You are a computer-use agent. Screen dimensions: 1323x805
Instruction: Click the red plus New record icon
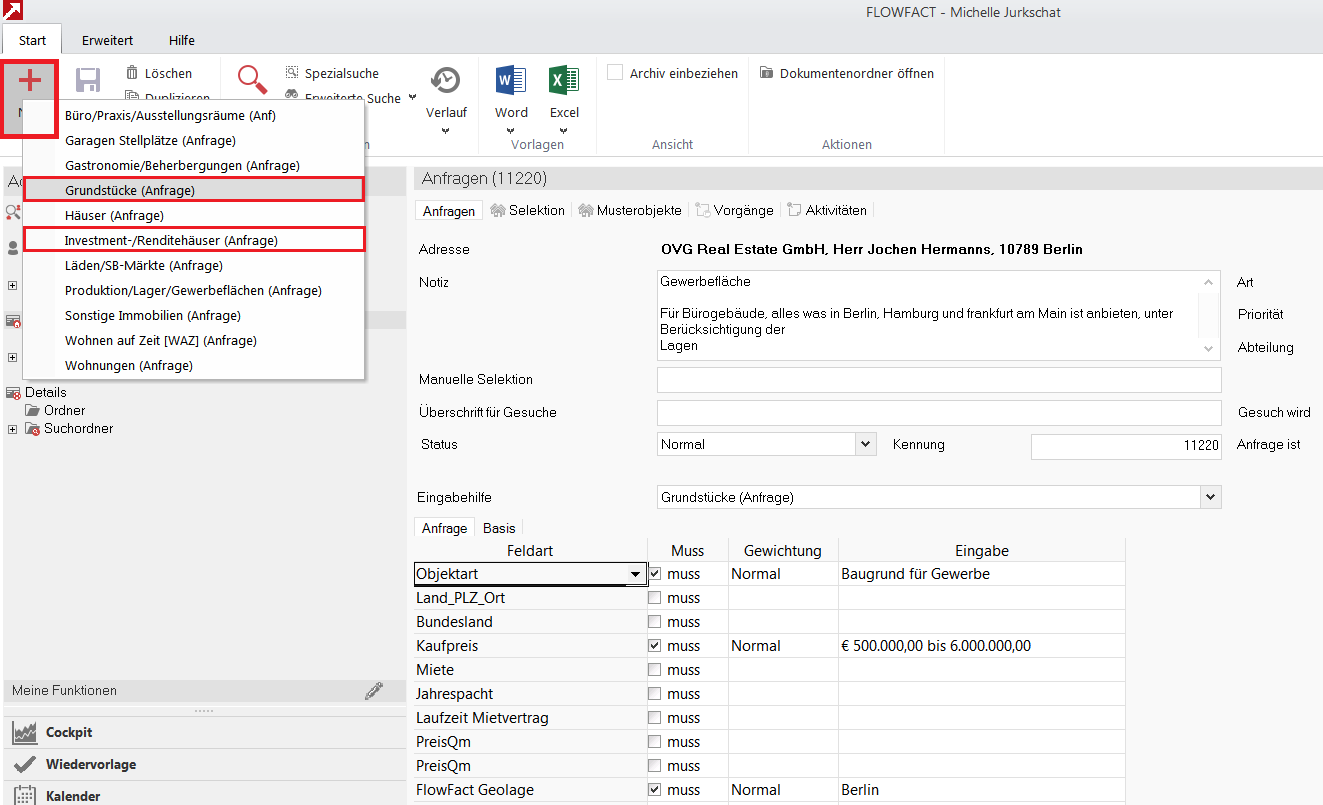click(30, 81)
